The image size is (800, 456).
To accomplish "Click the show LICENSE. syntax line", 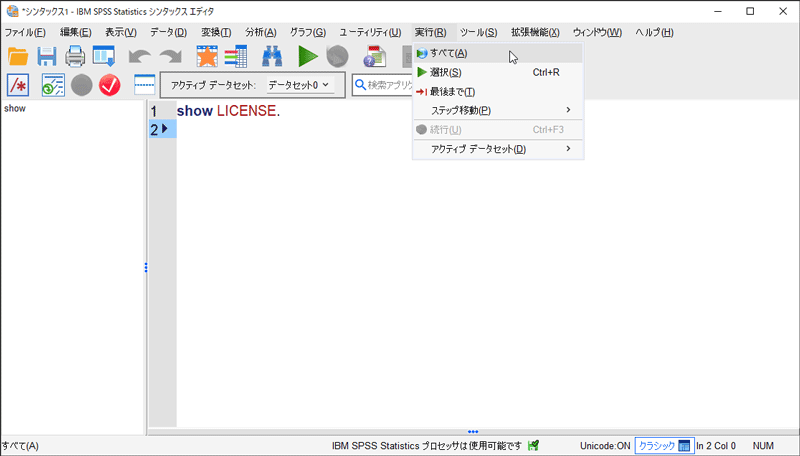I will [x=228, y=111].
